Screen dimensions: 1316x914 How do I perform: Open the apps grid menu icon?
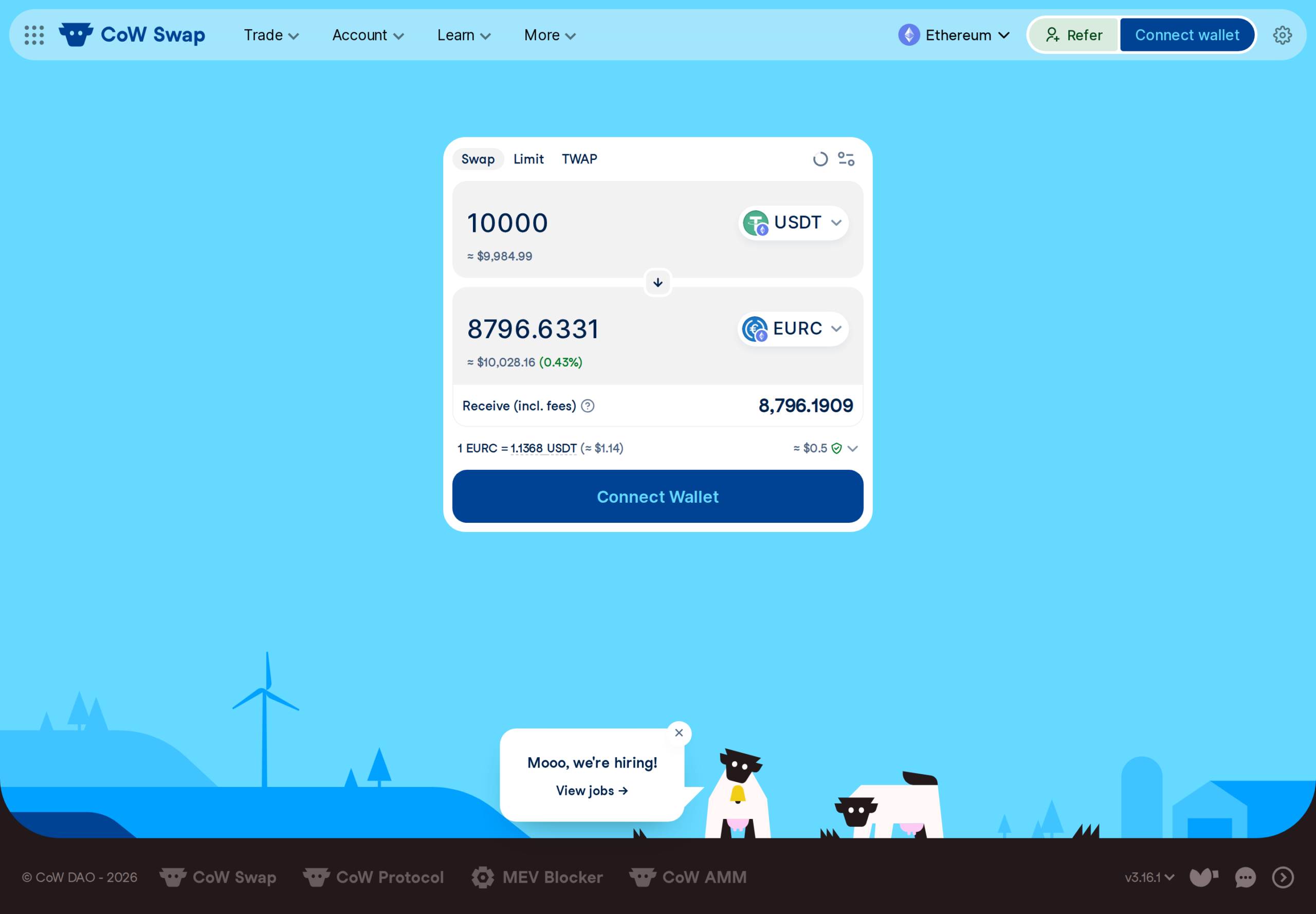tap(34, 35)
